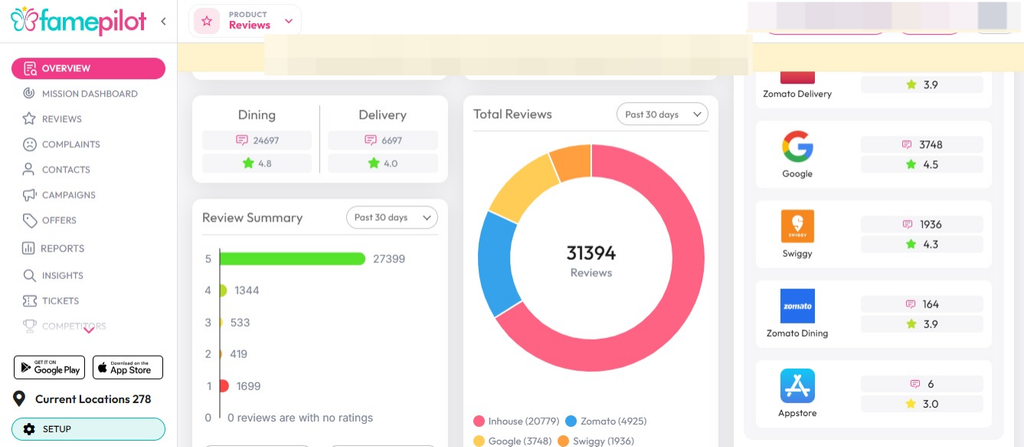
Task: Click the Appstore yellow rating star
Action: tap(911, 403)
